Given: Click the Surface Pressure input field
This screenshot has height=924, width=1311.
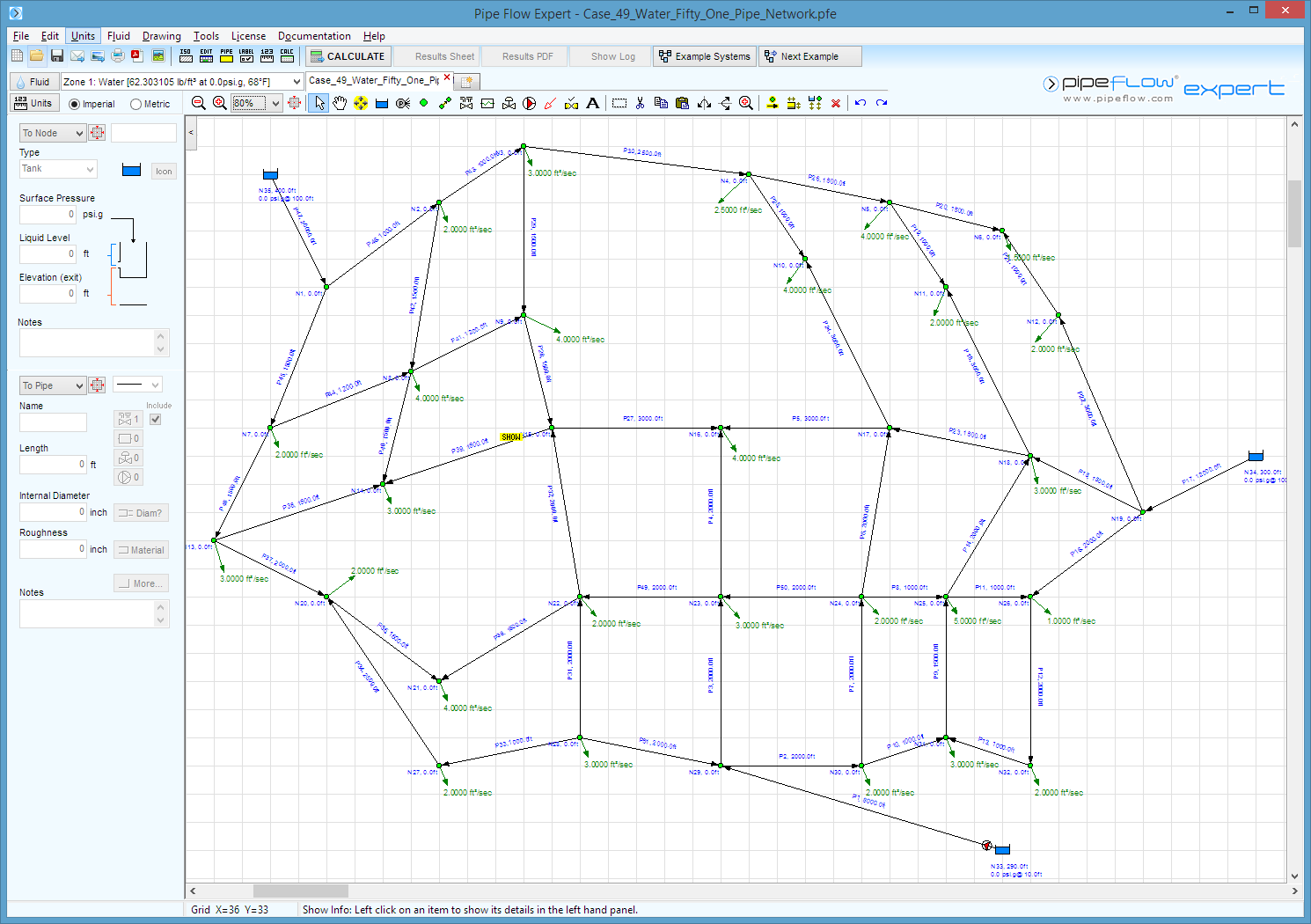Looking at the screenshot, I should pos(48,214).
